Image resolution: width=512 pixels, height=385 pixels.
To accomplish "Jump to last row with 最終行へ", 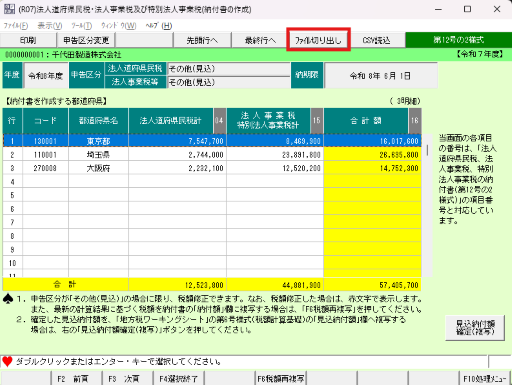I will point(260,40).
